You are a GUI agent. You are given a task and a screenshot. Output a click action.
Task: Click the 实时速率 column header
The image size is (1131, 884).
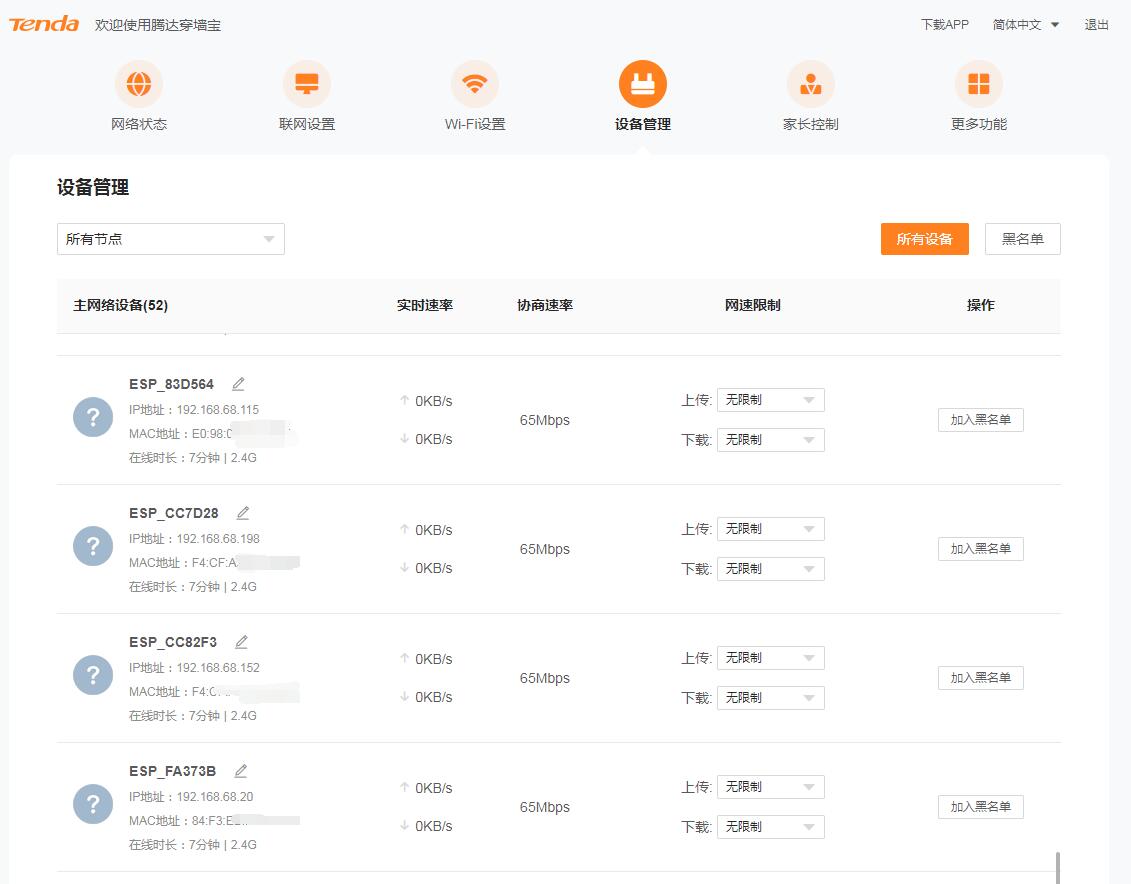click(x=425, y=305)
